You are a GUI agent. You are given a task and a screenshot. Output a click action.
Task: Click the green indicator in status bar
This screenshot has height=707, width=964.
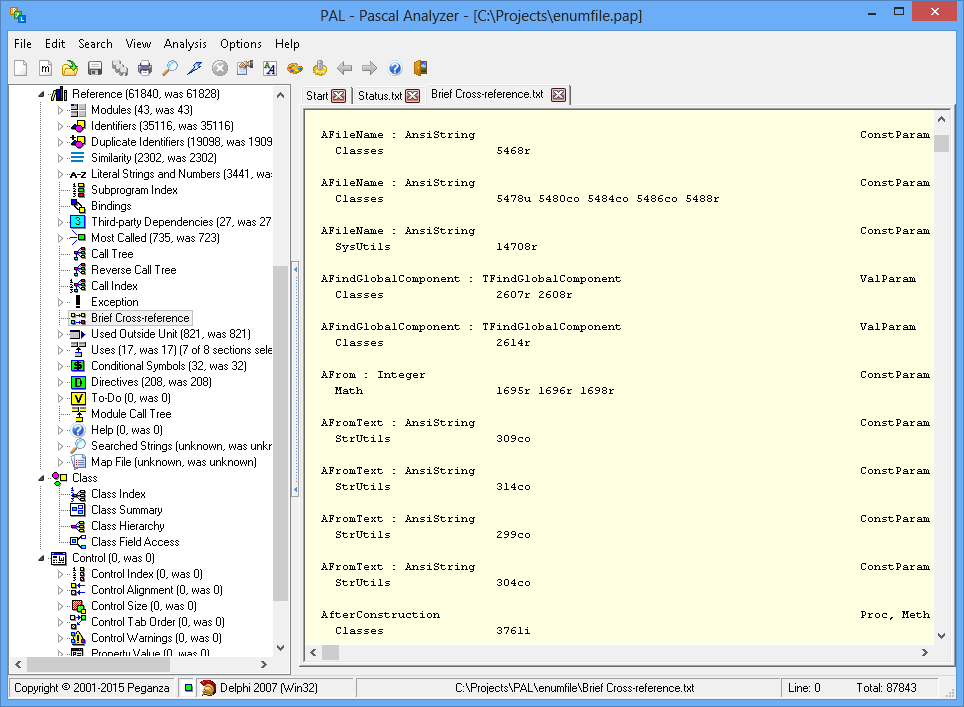click(x=188, y=688)
